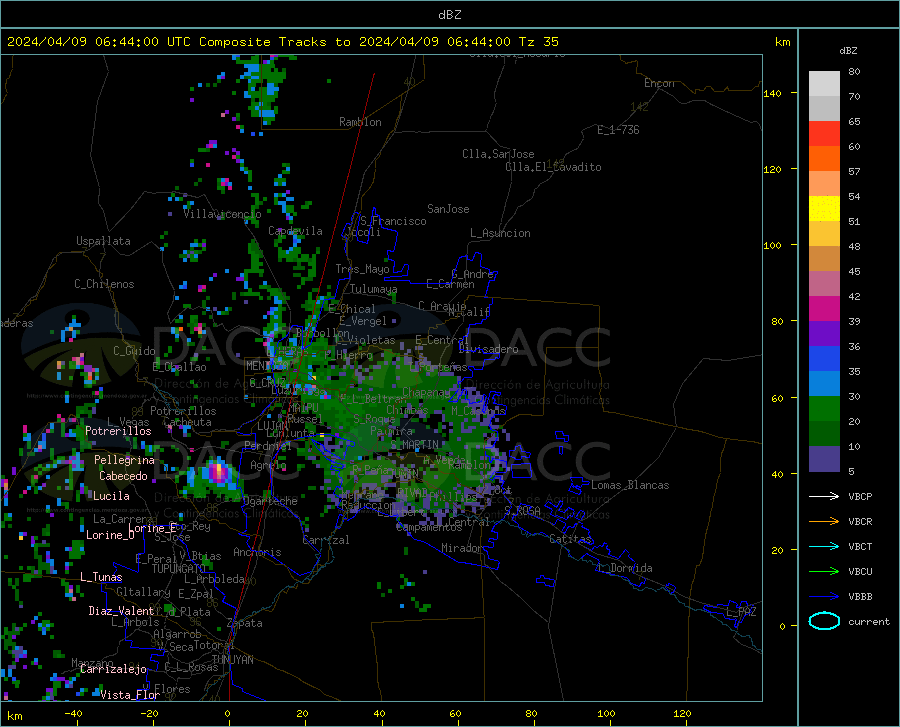Click the 'Capdevila' map label
Image resolution: width=900 pixels, height=727 pixels.
296,231
